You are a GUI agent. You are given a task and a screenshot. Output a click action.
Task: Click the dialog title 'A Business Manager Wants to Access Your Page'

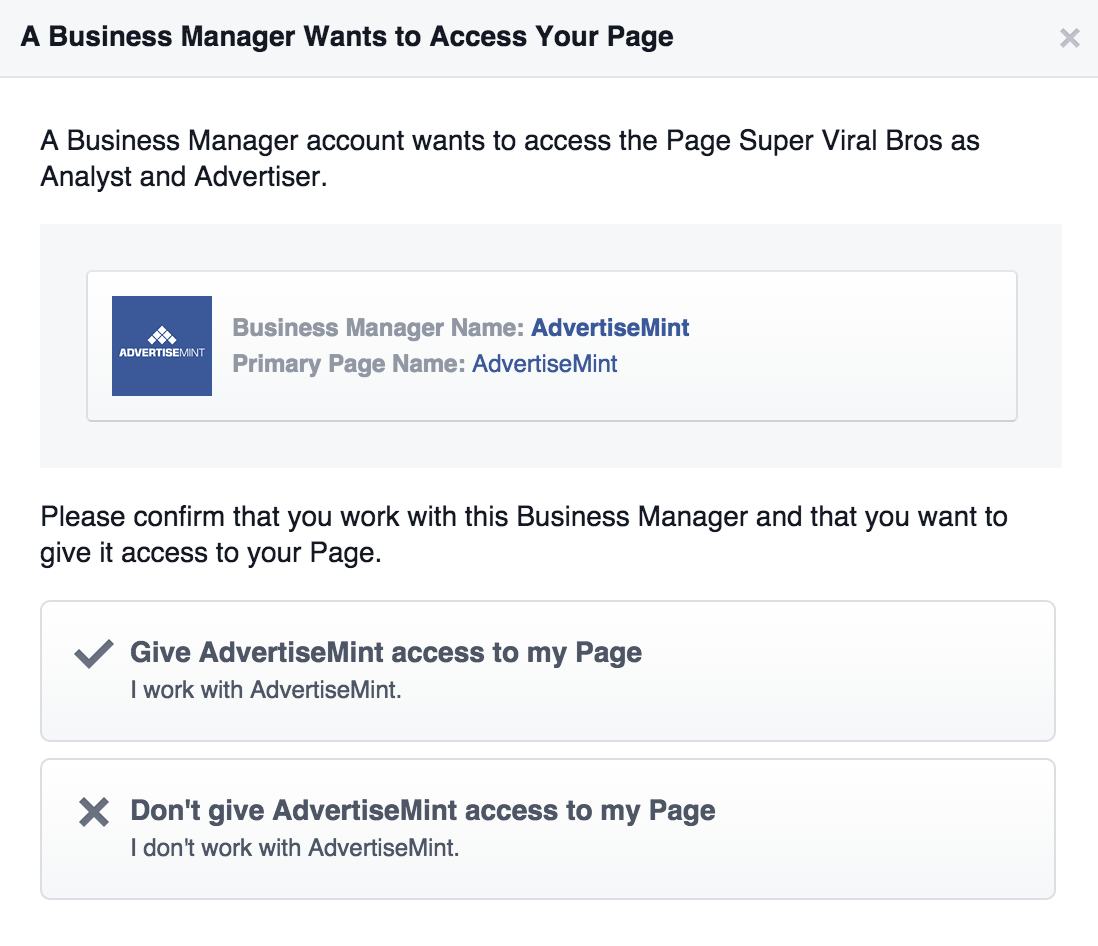(x=347, y=36)
